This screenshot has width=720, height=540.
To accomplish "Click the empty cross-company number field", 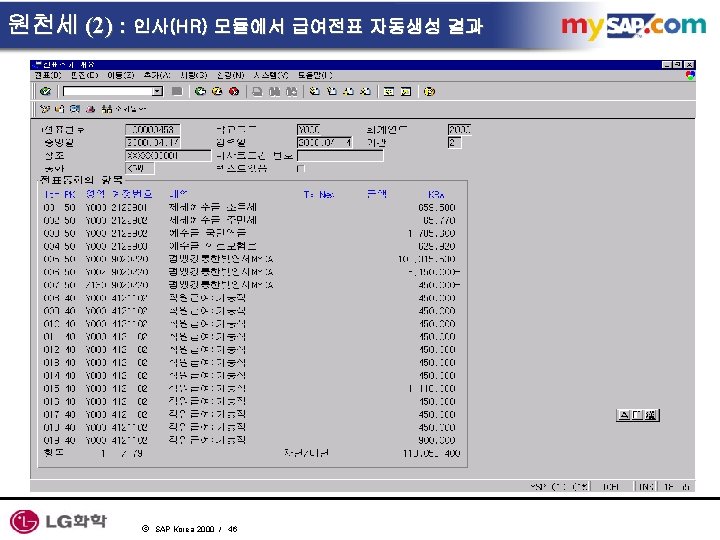I will [x=340, y=156].
